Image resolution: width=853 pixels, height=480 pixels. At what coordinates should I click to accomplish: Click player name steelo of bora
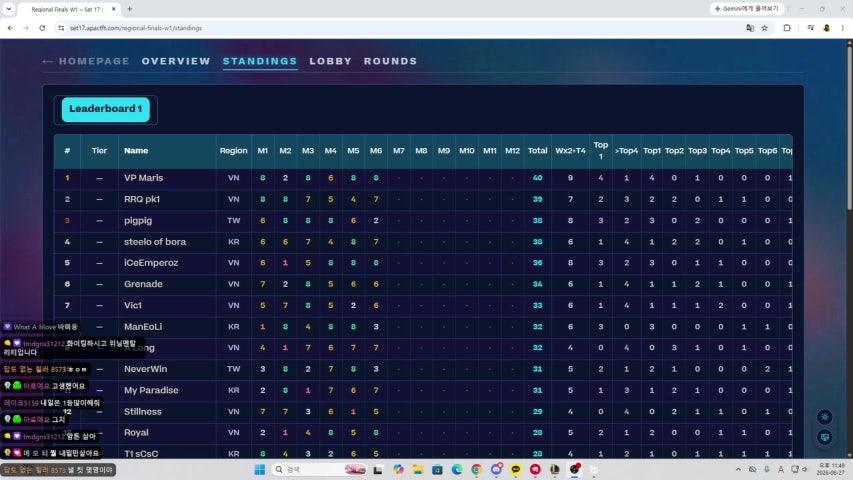point(155,242)
